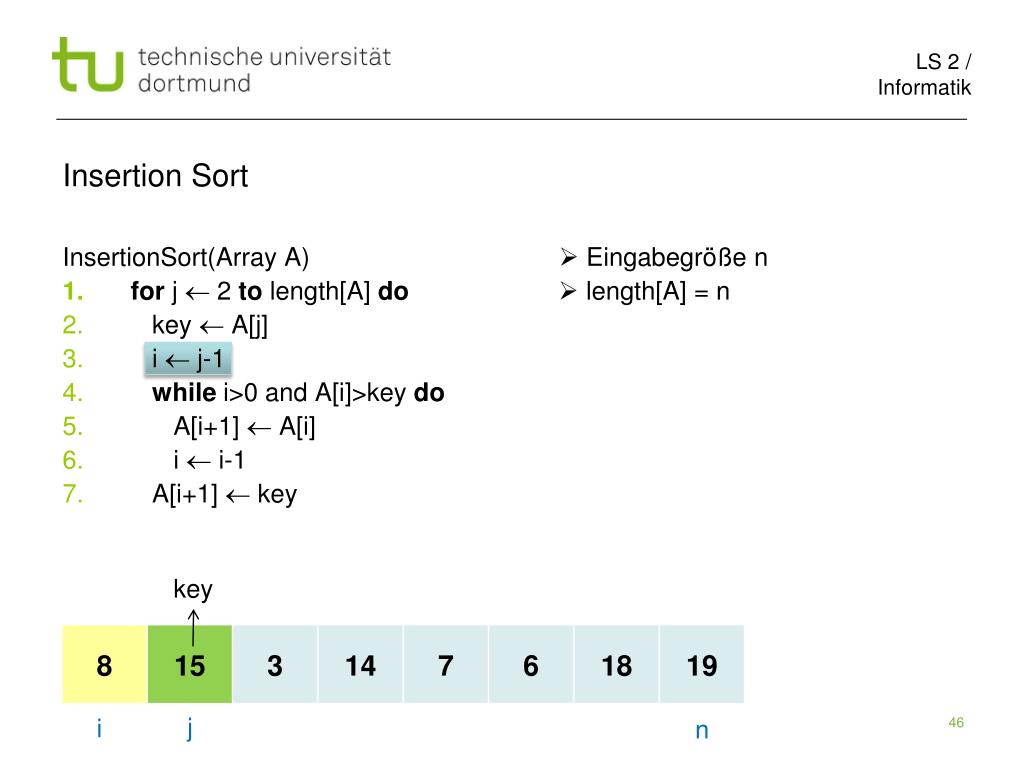Click the LS 2 / Informatik header text
The image size is (1024, 768).
click(x=924, y=74)
